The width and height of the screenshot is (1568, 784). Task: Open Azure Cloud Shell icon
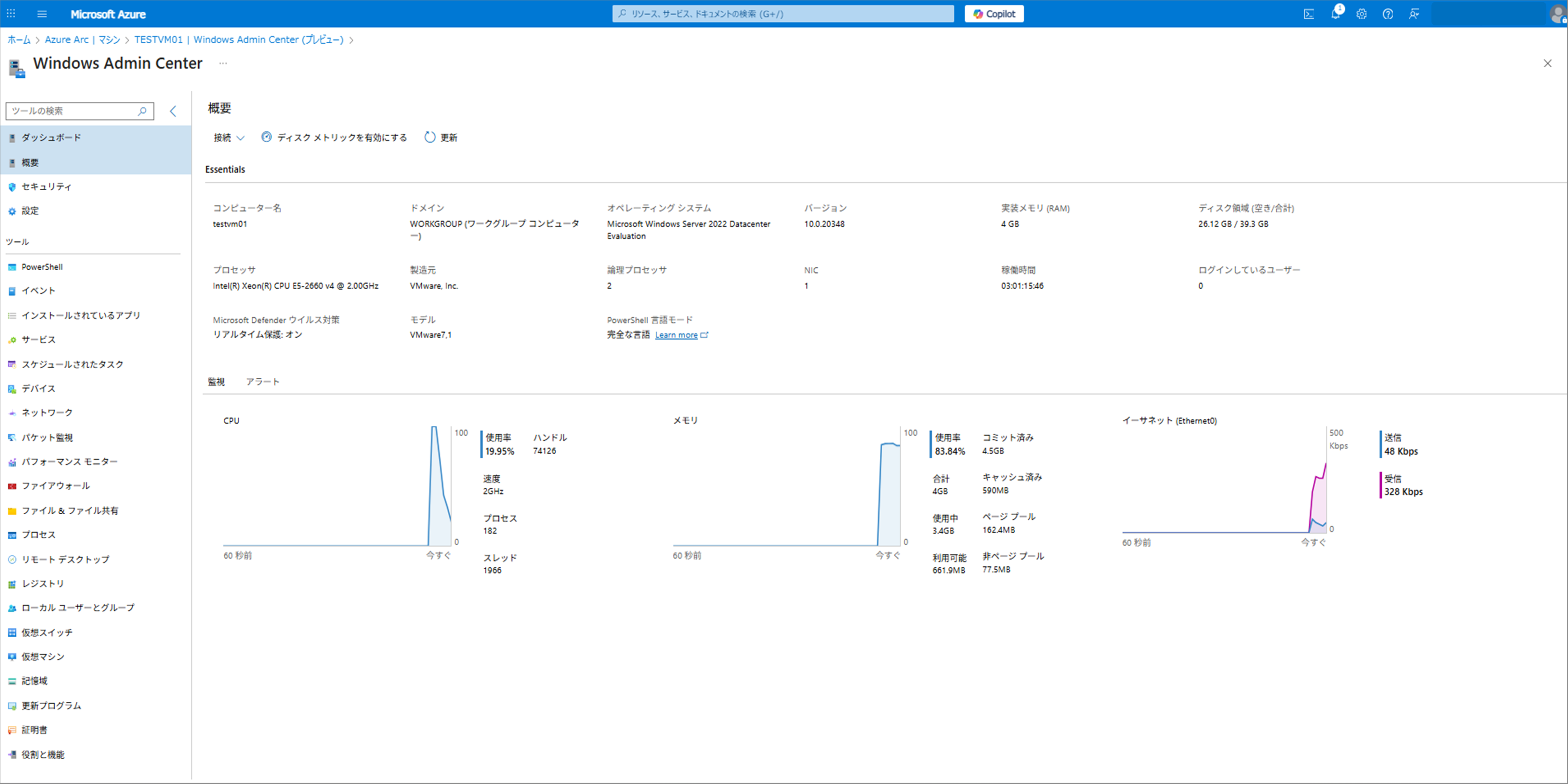click(x=1308, y=14)
